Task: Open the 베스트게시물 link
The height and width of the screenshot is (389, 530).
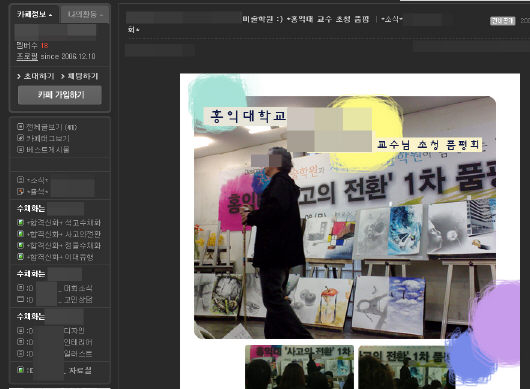Action: [48, 149]
